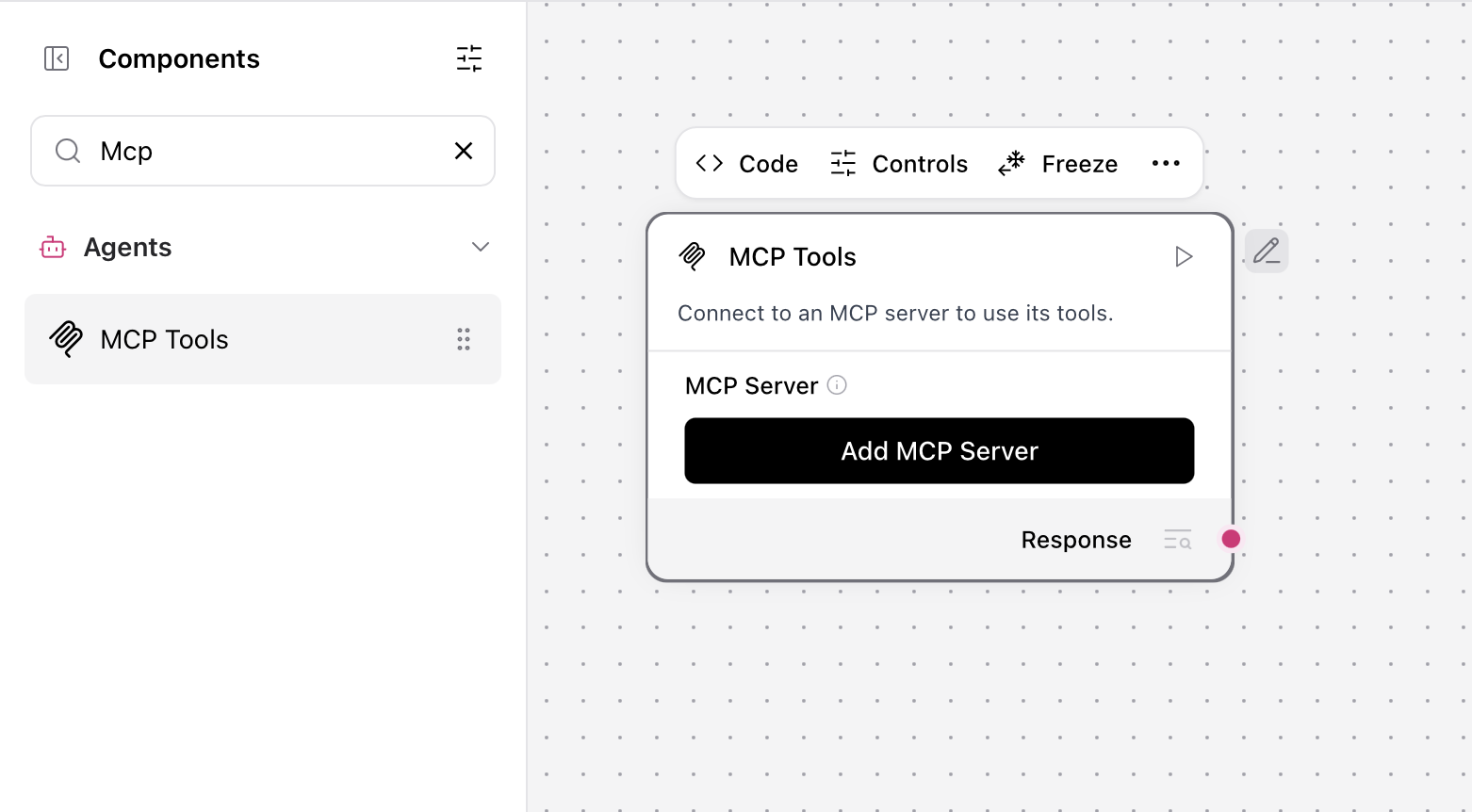Click the MCP Tools paperclip icon in the node header
The image size is (1472, 812).
693,256
